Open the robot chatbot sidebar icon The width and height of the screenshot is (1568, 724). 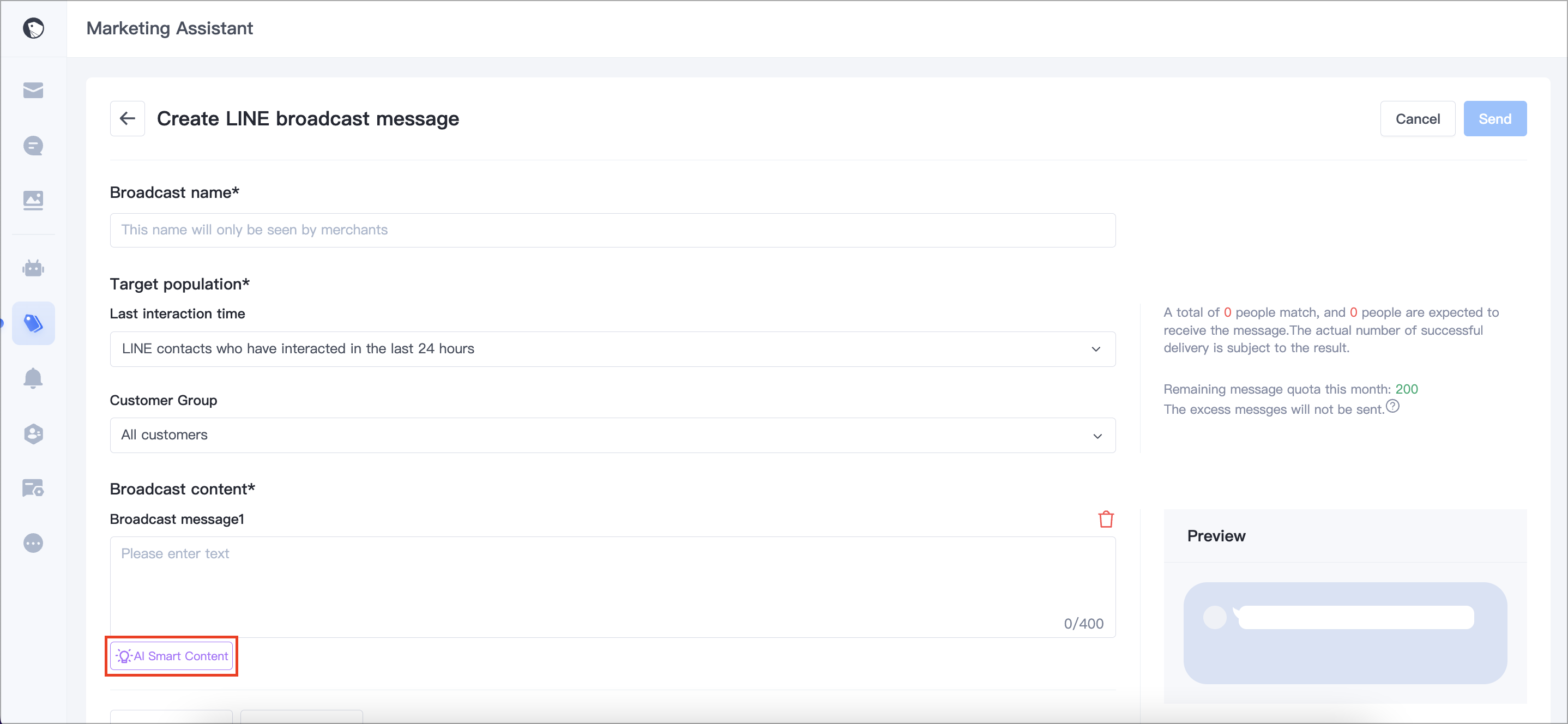(33, 268)
